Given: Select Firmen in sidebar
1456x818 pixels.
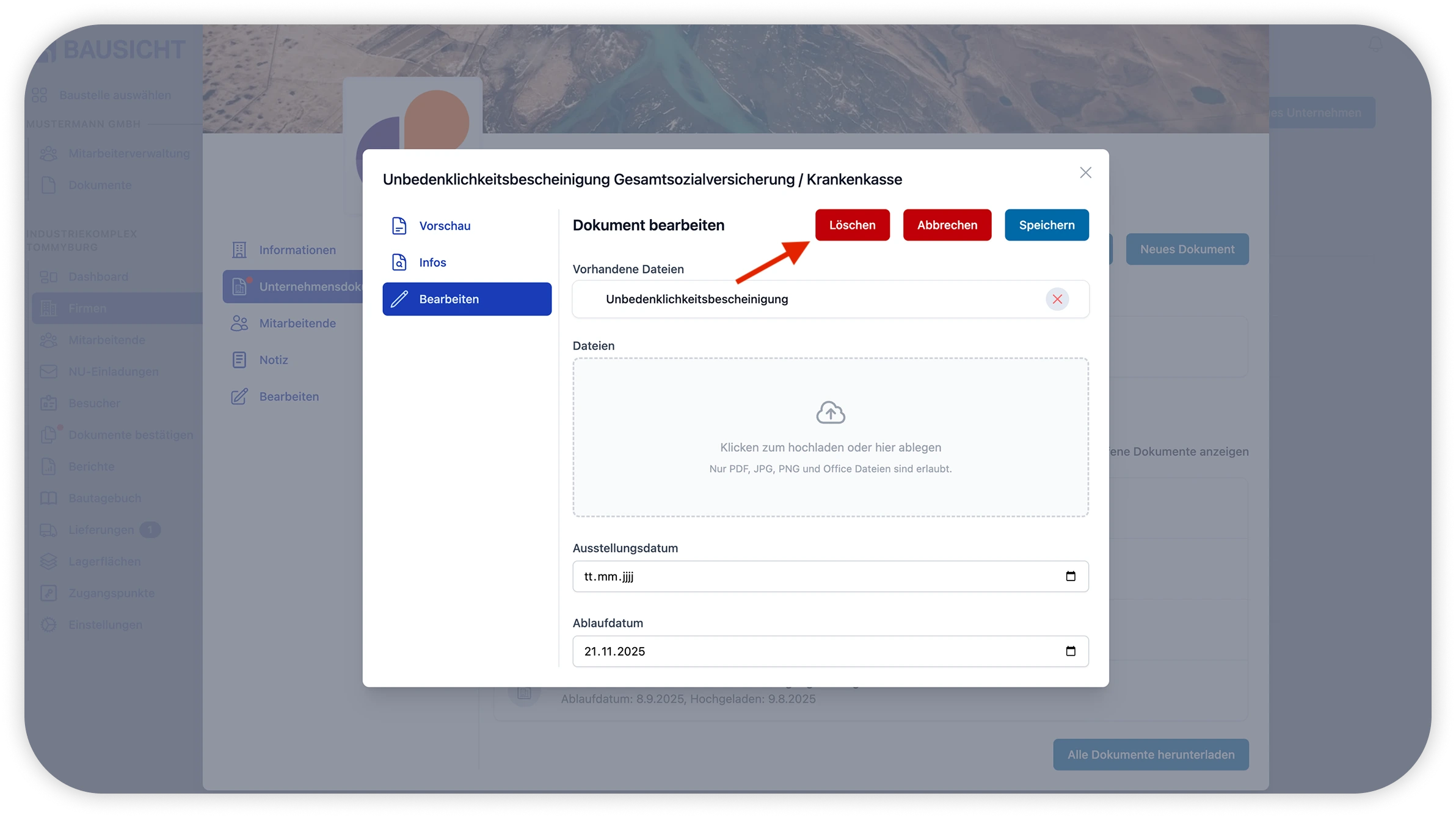Looking at the screenshot, I should pos(117,308).
